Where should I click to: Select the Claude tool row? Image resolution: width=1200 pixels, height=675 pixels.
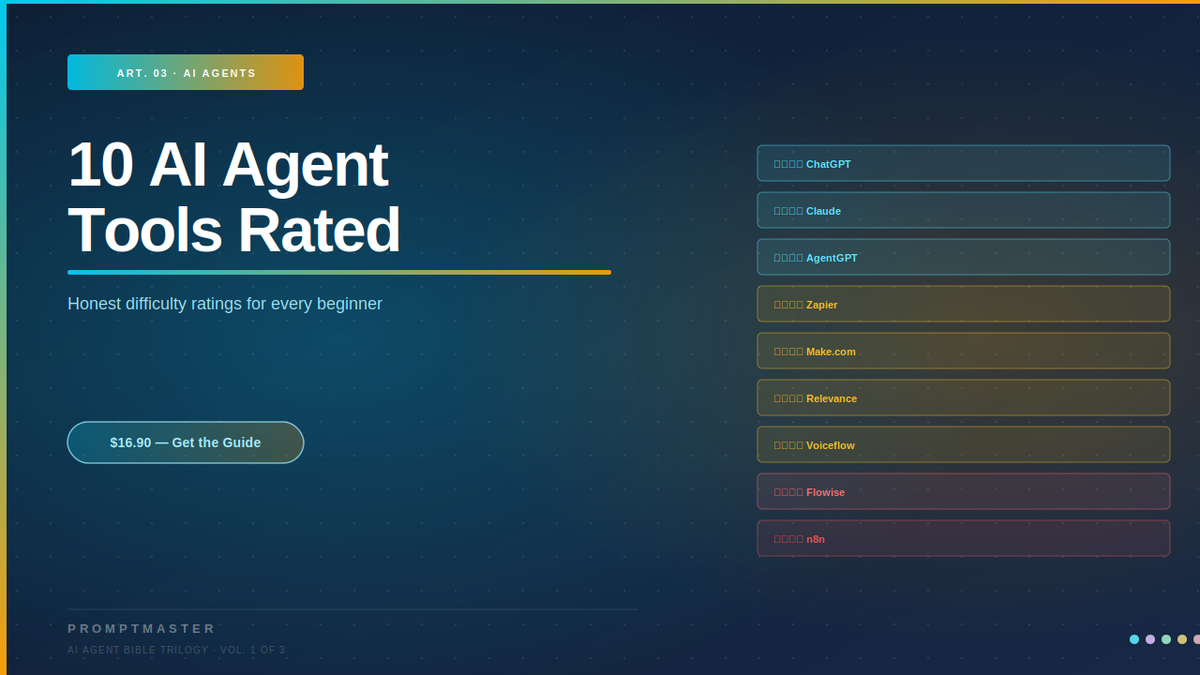[963, 210]
